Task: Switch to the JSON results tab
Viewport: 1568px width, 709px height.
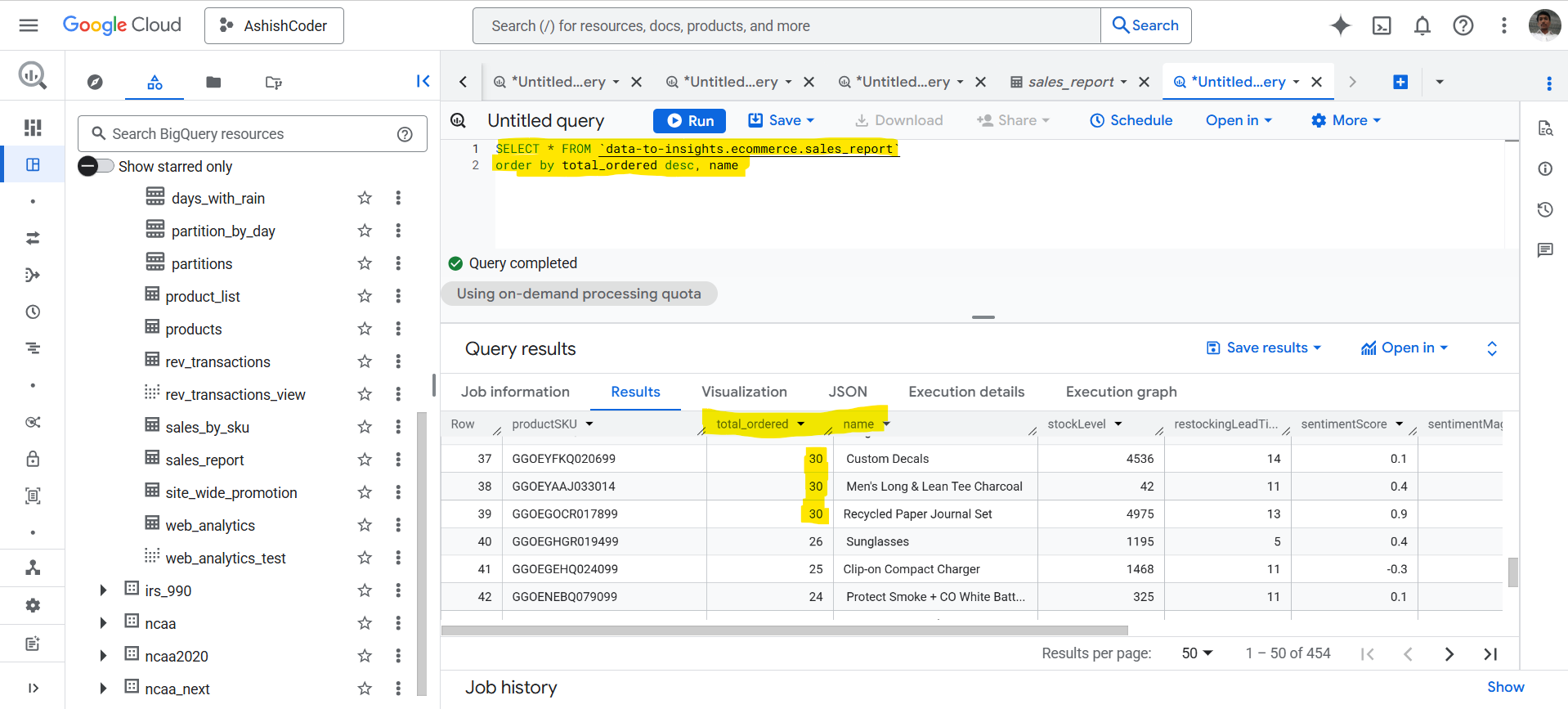Action: (848, 392)
